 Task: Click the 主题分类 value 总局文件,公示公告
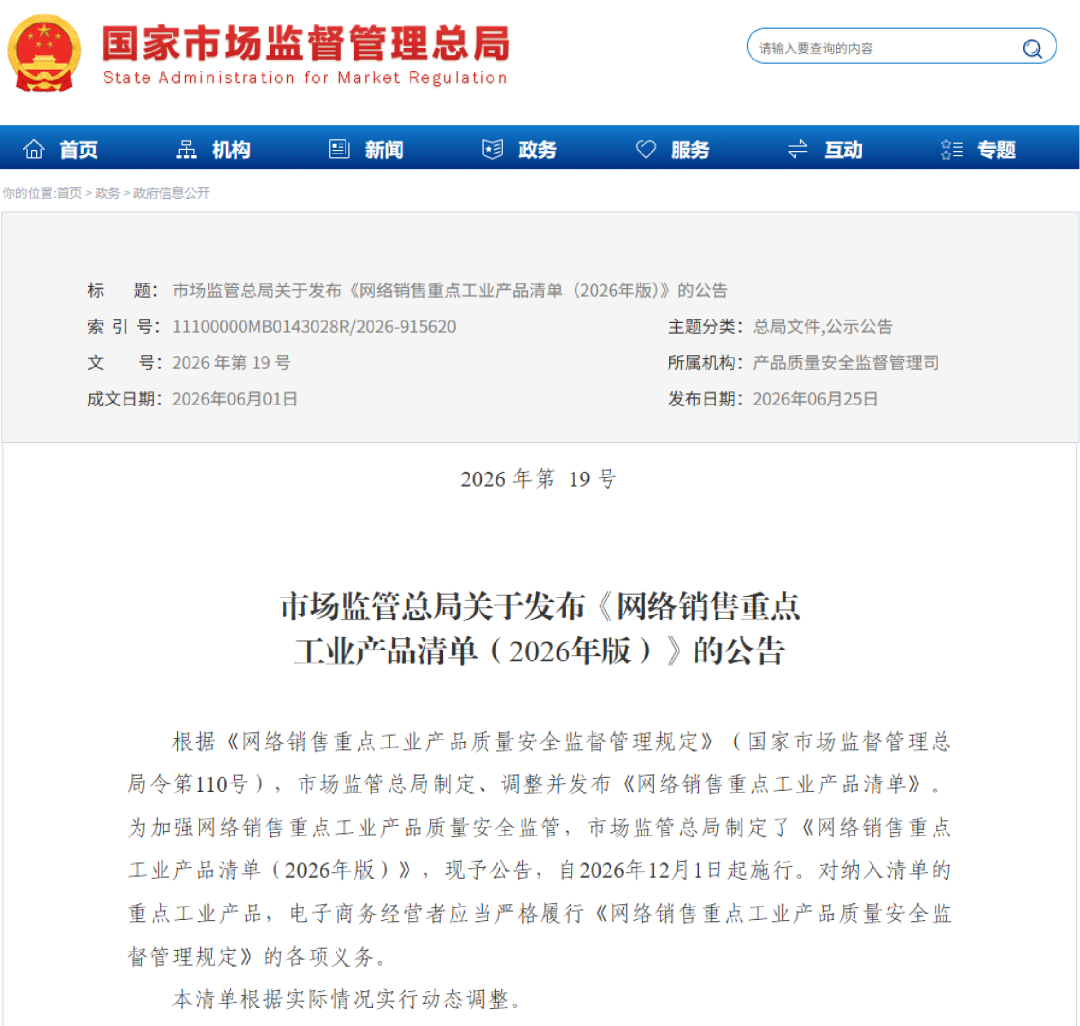pyautogui.click(x=822, y=327)
